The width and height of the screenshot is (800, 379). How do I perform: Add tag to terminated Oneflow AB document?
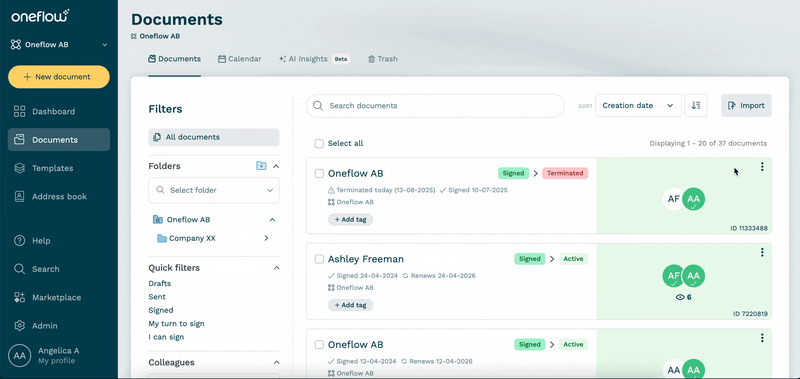click(x=351, y=219)
